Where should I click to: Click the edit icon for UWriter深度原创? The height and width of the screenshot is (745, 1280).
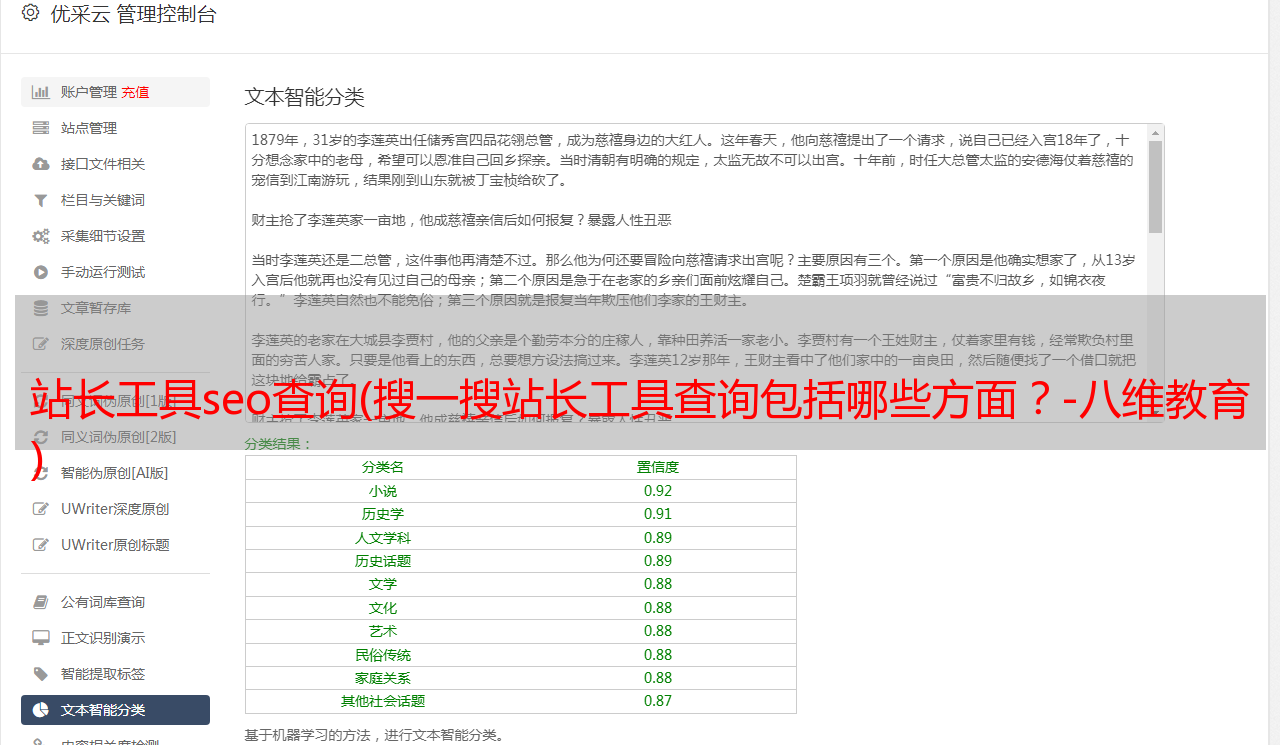[41, 509]
